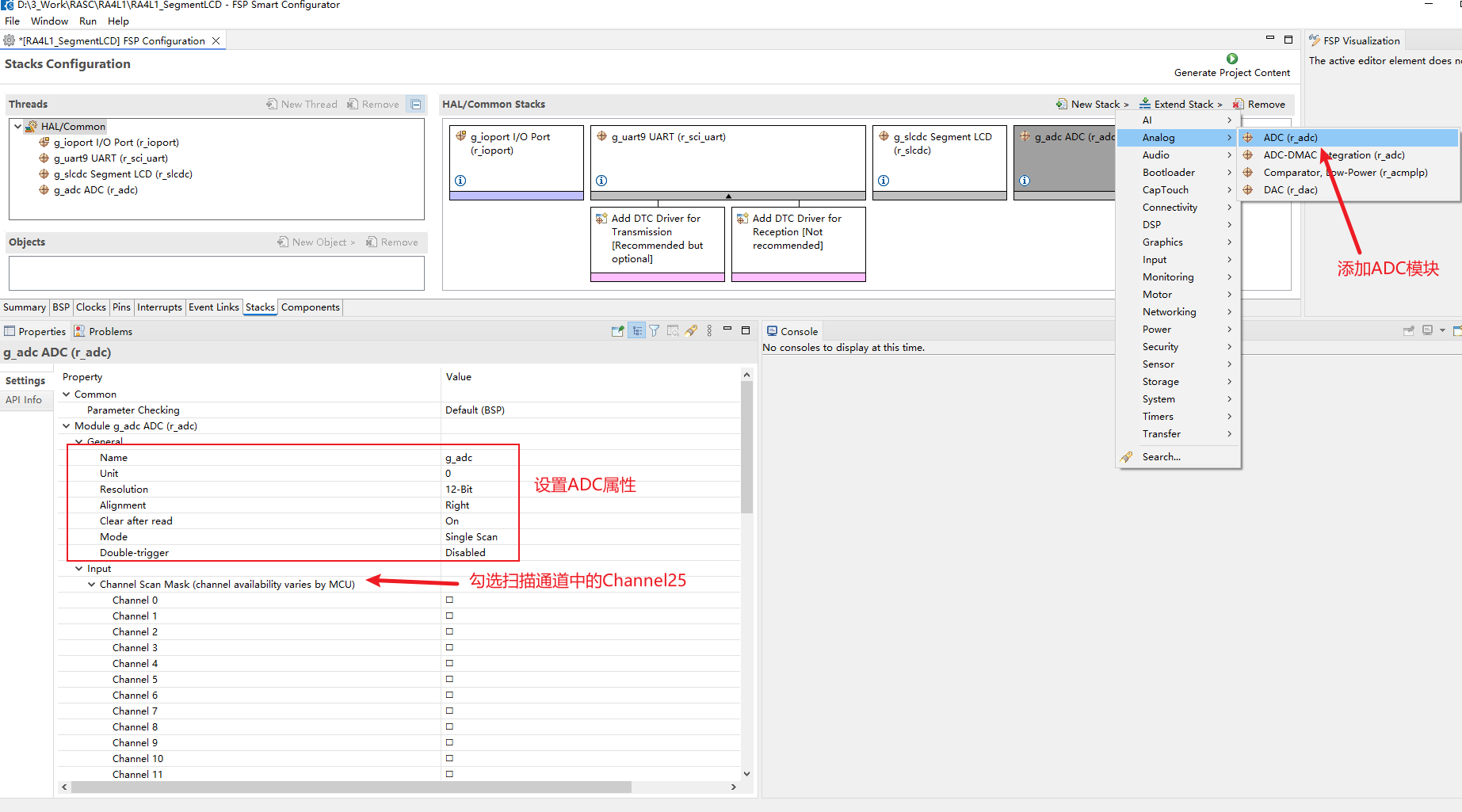
Task: Check the Channel 1 scan mask box
Action: point(449,616)
